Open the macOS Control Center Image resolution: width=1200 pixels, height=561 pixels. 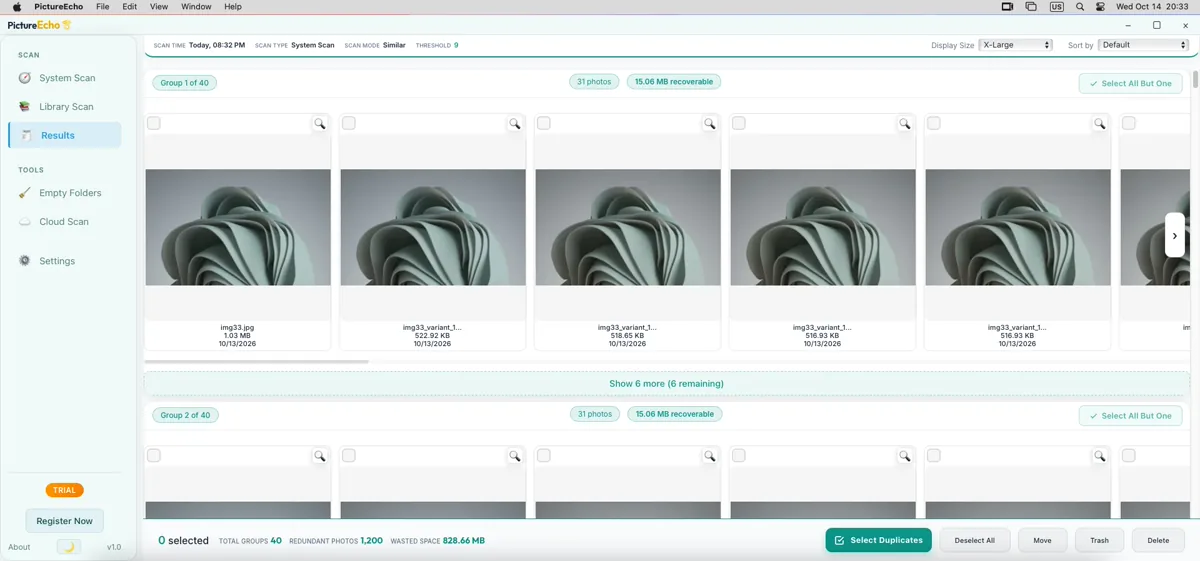pos(1101,7)
